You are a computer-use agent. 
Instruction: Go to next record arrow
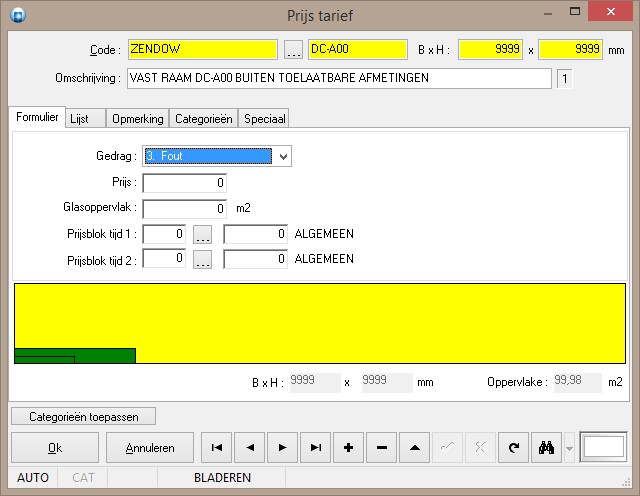coord(282,448)
